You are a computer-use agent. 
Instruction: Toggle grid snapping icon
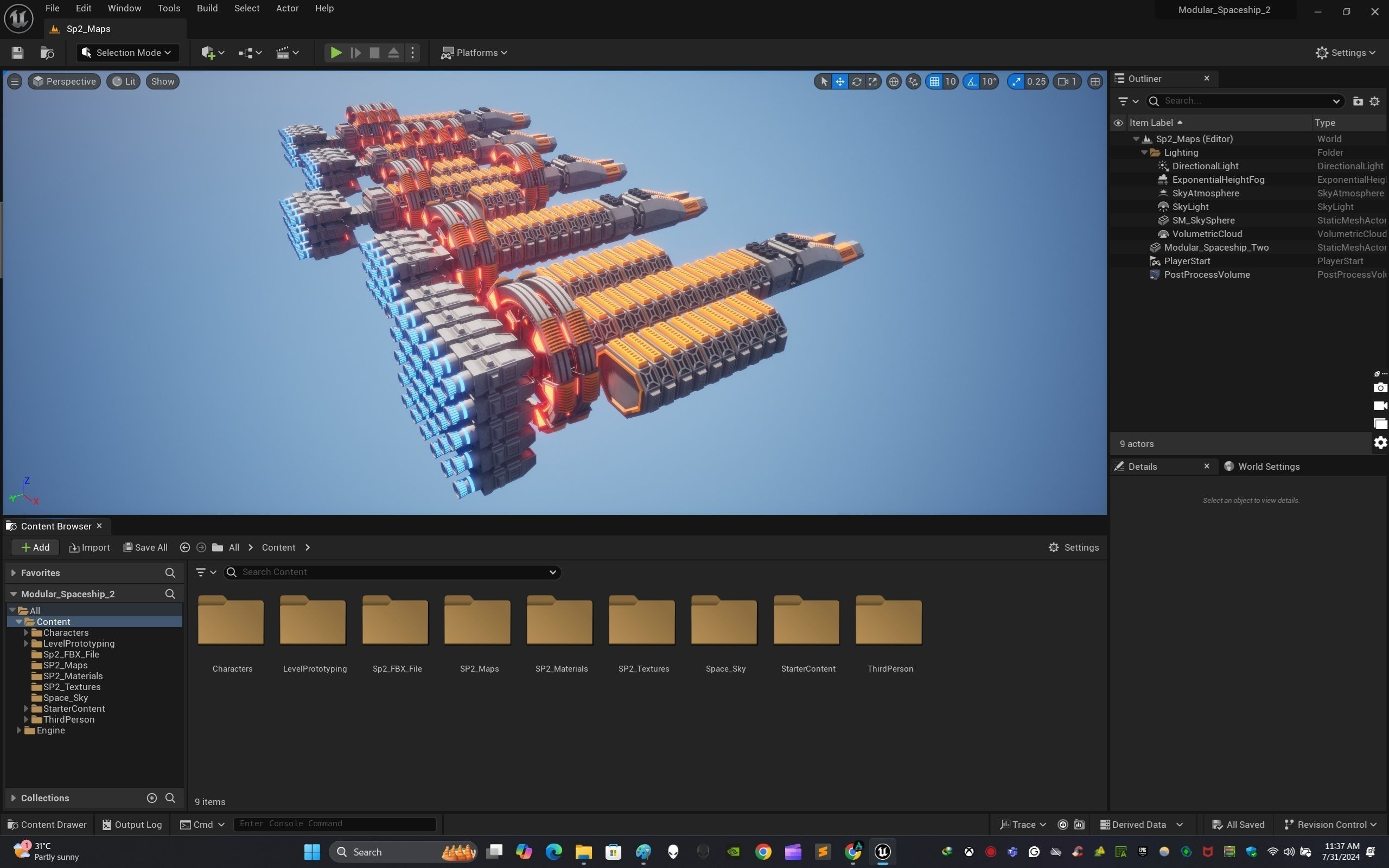pos(934,81)
